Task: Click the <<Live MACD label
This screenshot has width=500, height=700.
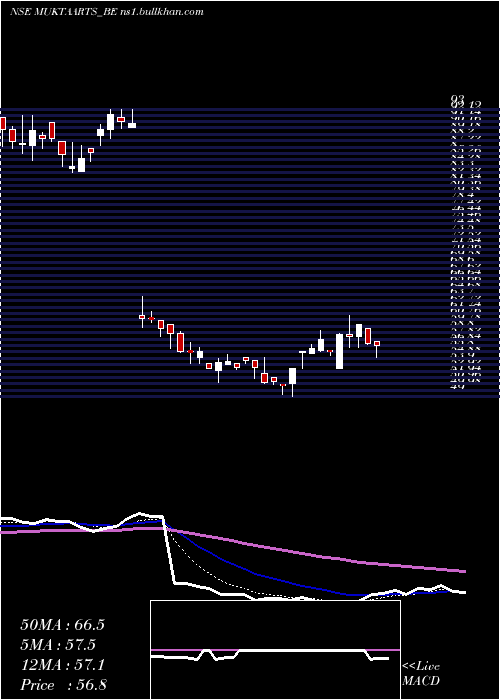Action: pyautogui.click(x=421, y=674)
